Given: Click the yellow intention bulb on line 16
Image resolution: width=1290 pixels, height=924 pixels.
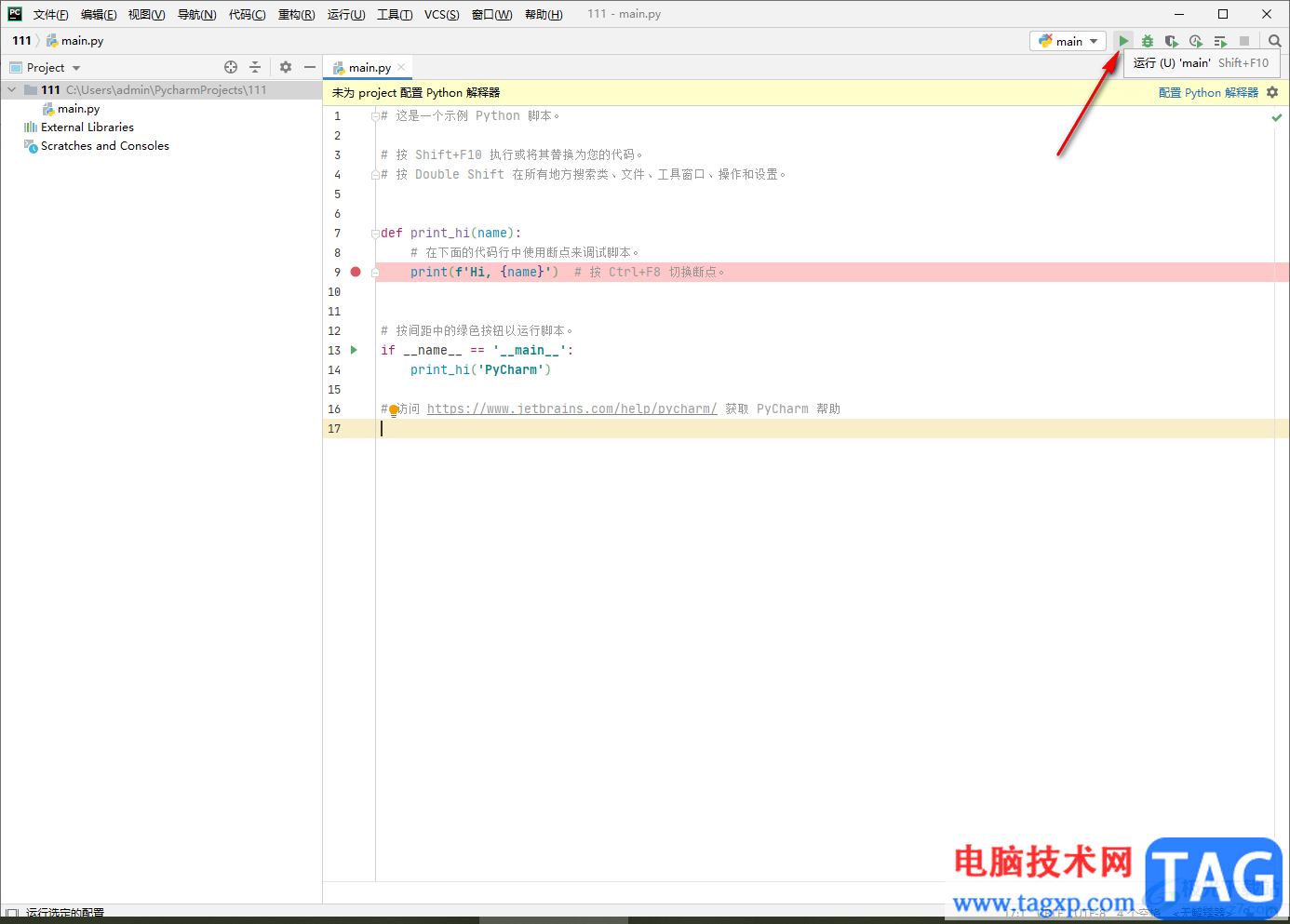Looking at the screenshot, I should point(393,409).
